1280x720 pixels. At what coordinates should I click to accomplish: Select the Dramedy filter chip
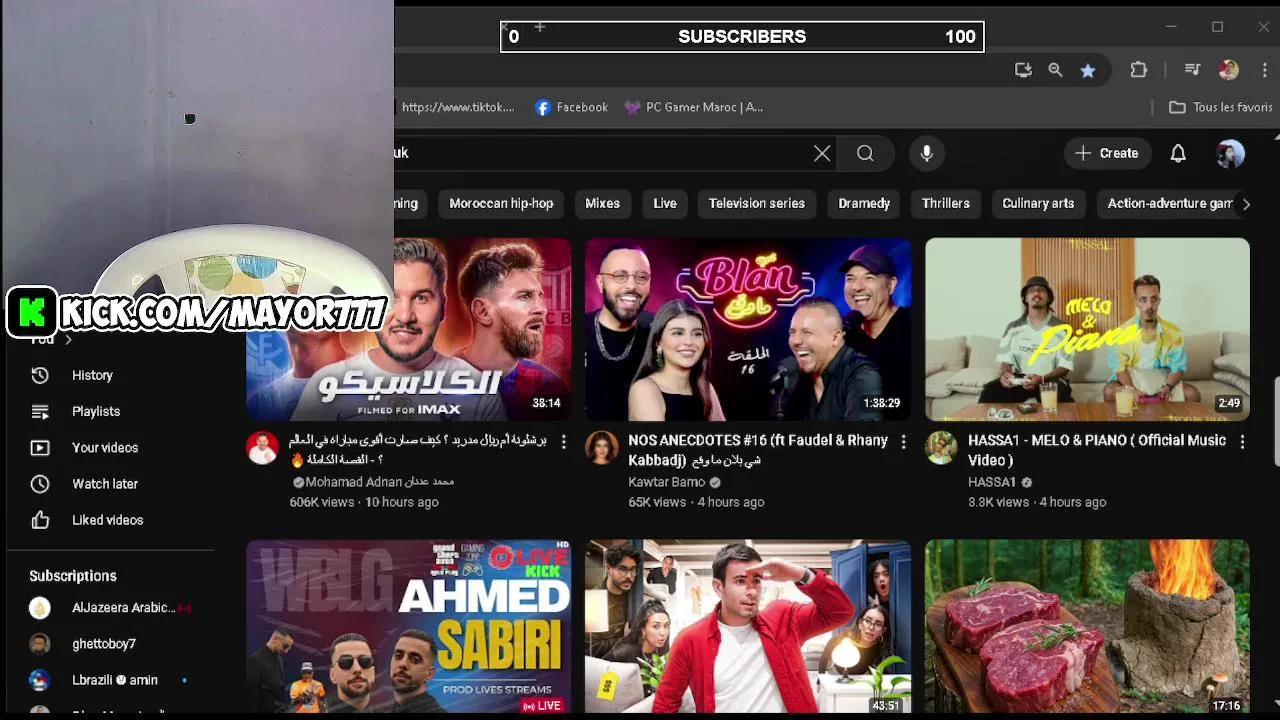point(864,203)
